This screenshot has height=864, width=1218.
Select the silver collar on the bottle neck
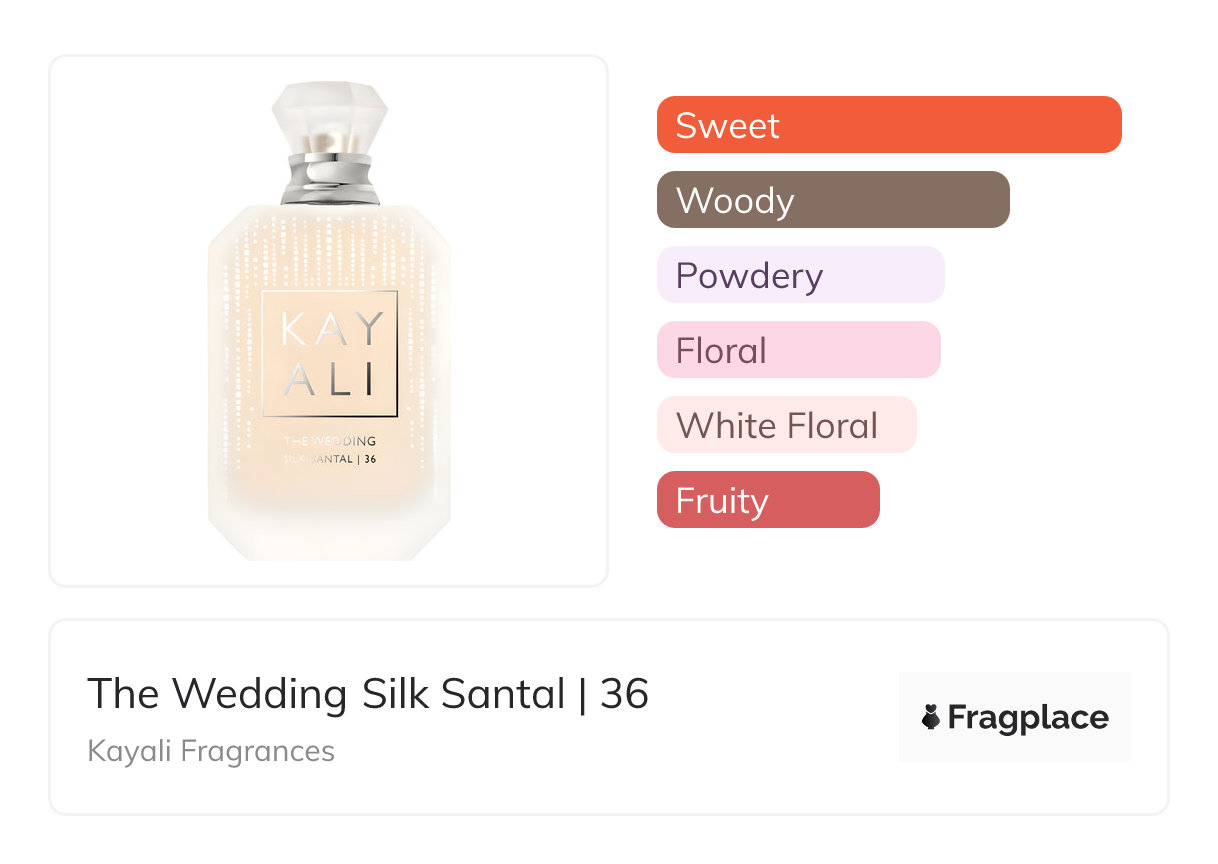pyautogui.click(x=329, y=176)
